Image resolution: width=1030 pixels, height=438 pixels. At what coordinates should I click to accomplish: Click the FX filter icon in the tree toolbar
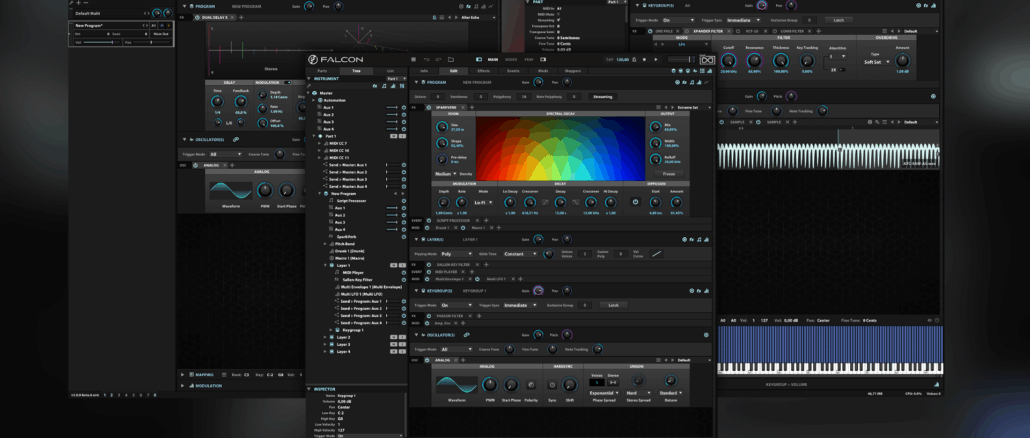click(375, 85)
